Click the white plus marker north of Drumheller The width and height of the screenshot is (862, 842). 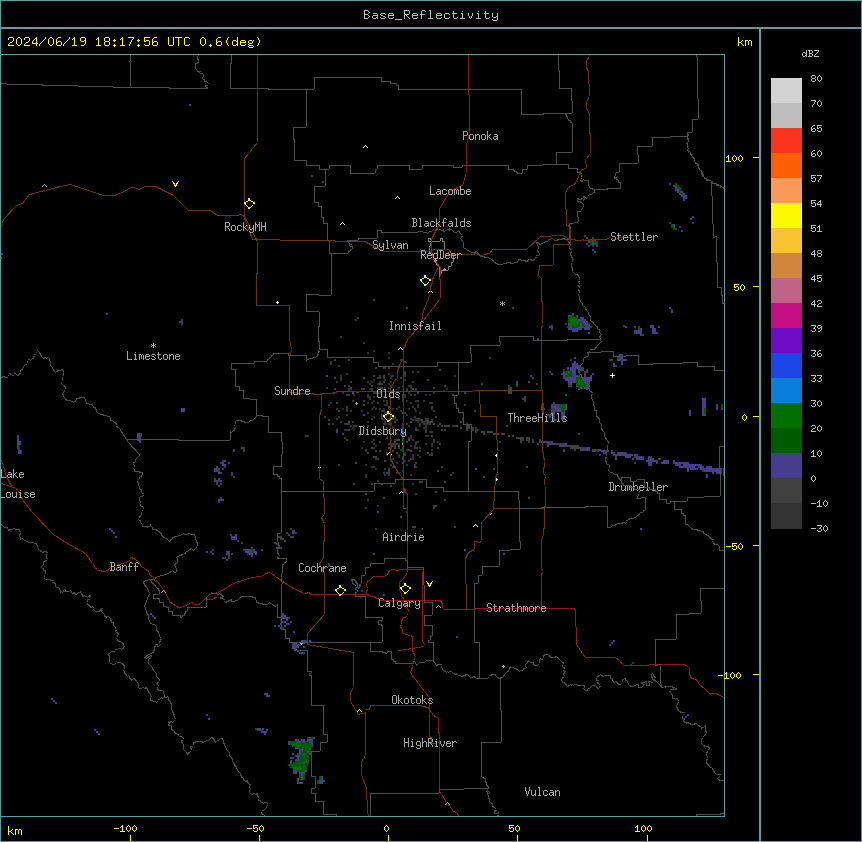[x=612, y=375]
